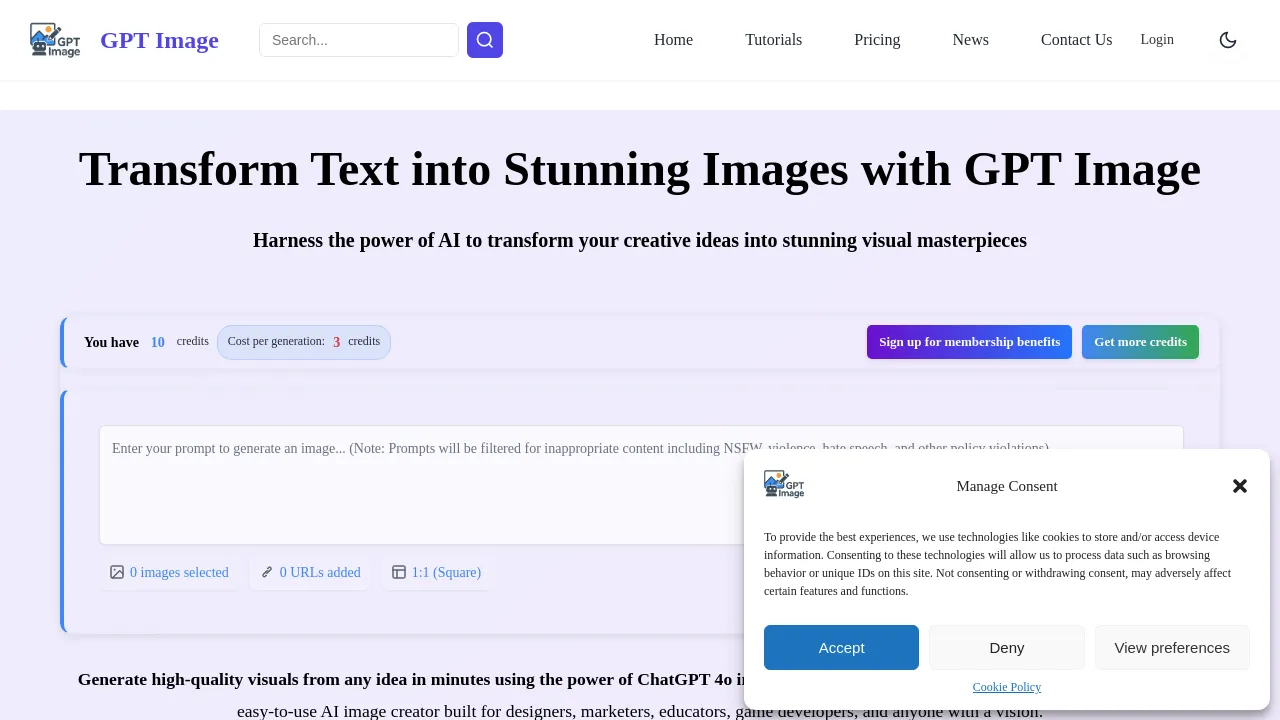1280x720 pixels.
Task: Click the GPT Image site title
Action: 159,40
